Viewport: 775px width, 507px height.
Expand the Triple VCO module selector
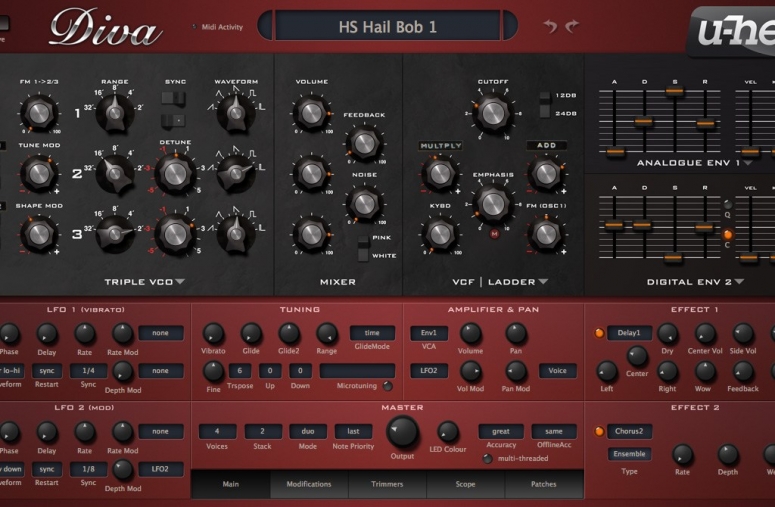coord(180,282)
